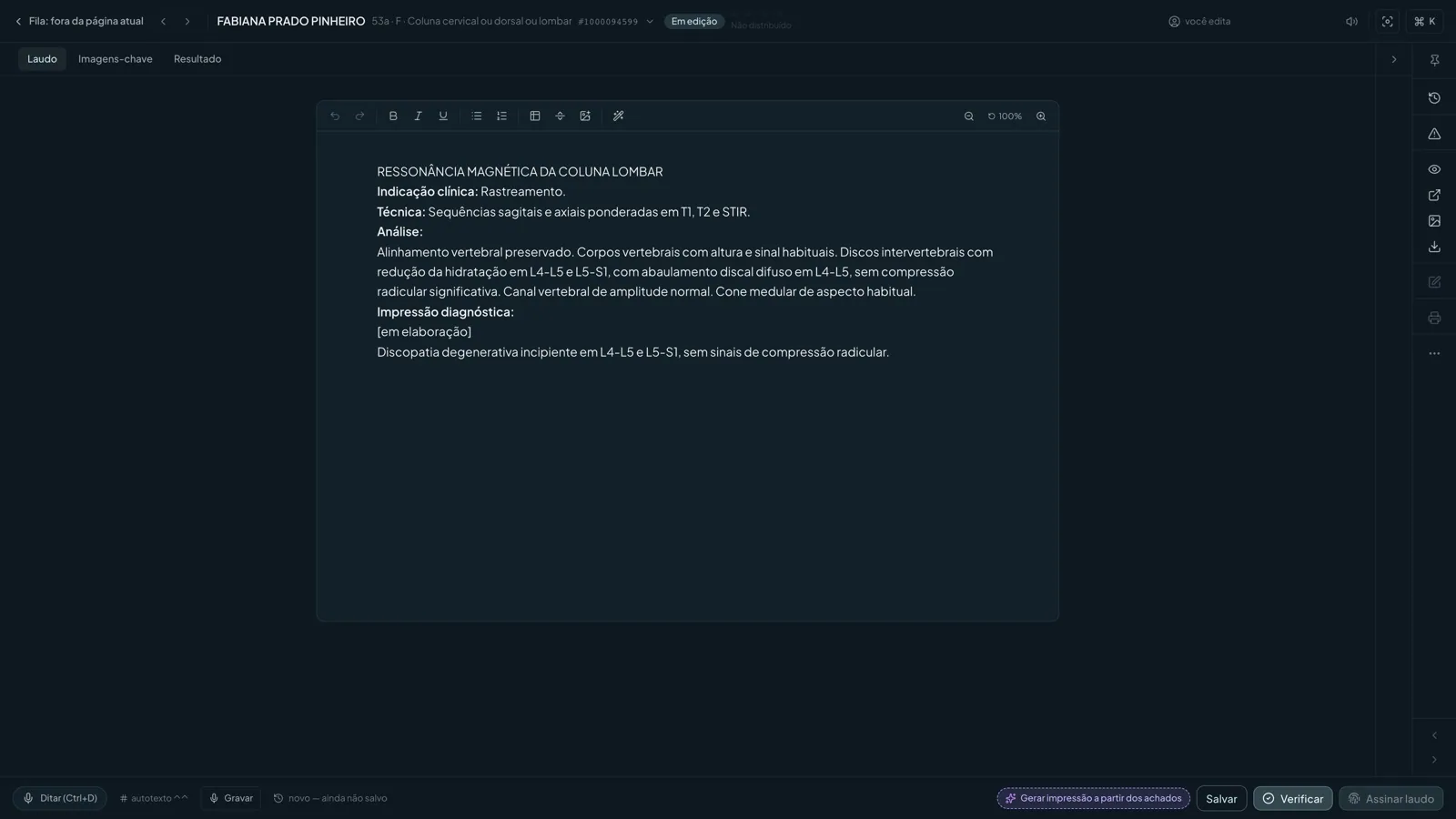1456x819 pixels.
Task: Open the images icon in right sidebar
Action: click(x=1434, y=221)
